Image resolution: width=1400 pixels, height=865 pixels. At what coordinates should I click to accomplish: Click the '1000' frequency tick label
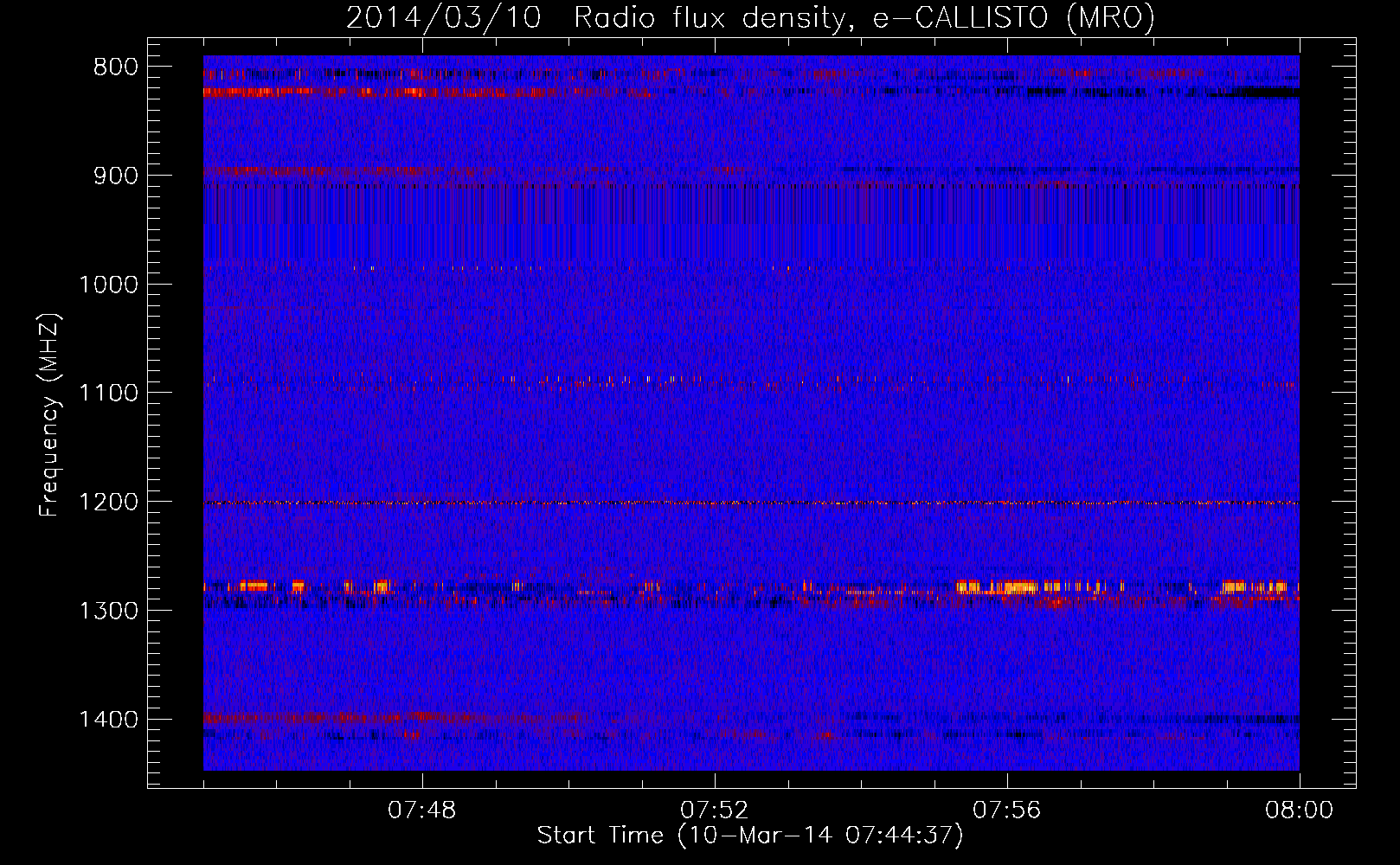click(x=108, y=285)
